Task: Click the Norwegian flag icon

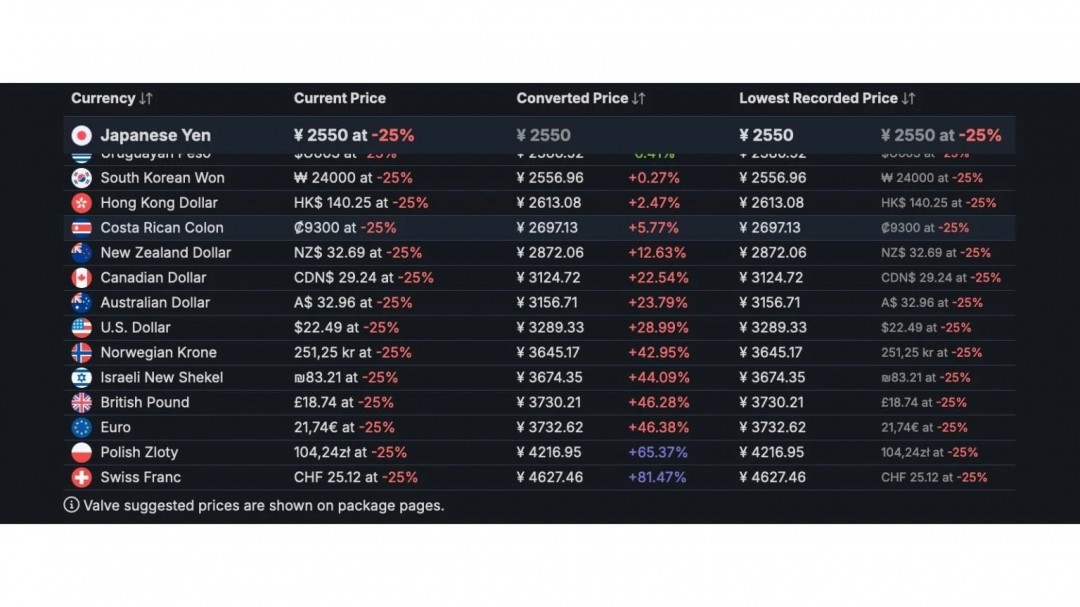Action: pyautogui.click(x=82, y=353)
